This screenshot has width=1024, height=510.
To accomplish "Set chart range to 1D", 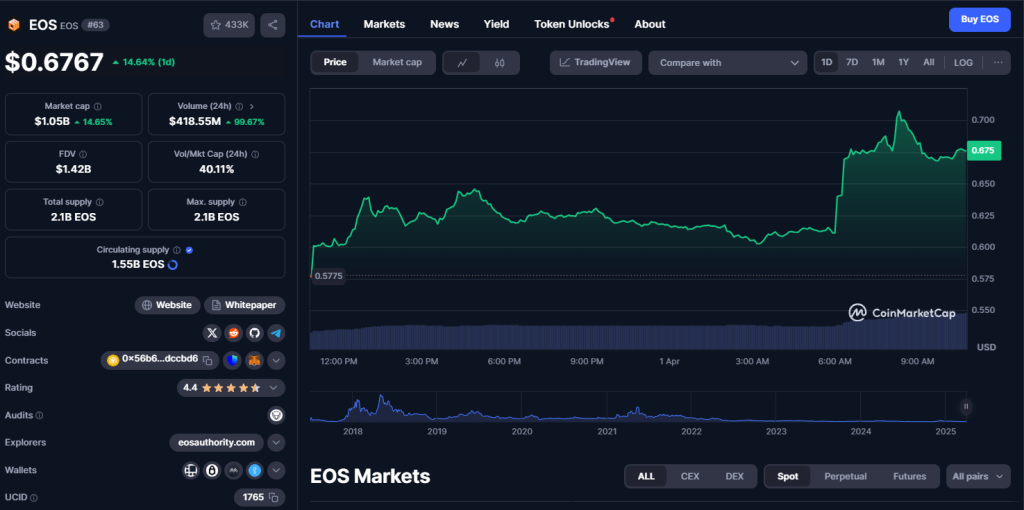I will click(x=827, y=63).
